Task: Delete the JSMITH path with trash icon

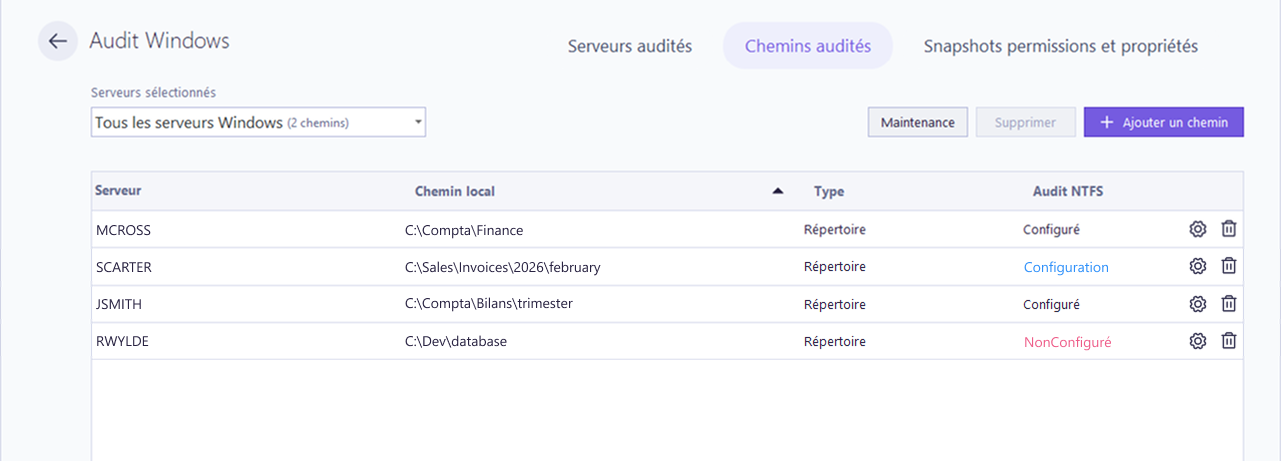Action: pyautogui.click(x=1229, y=304)
